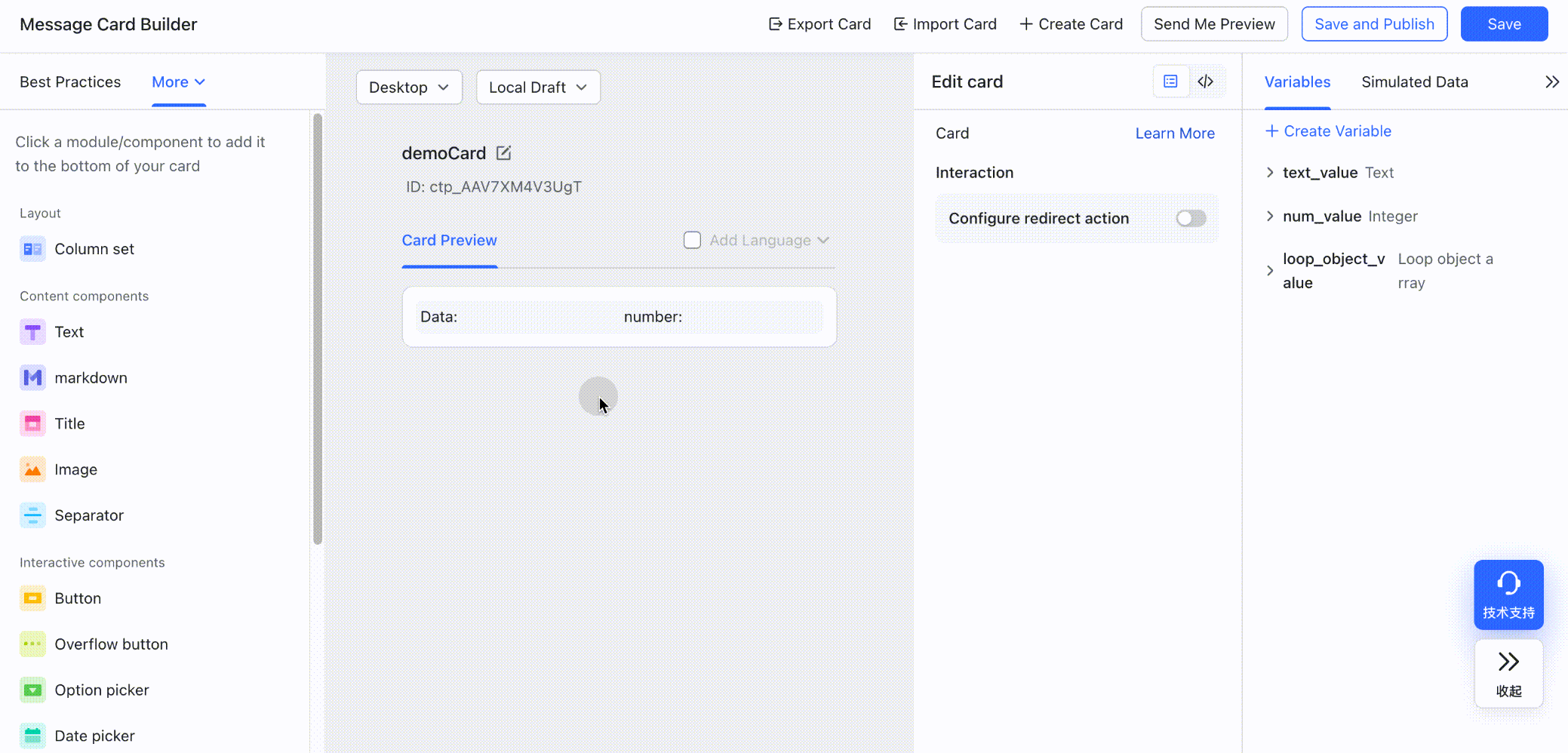Click the 收起 collapse button
Image resolution: width=1568 pixels, height=753 pixels.
[x=1508, y=674]
